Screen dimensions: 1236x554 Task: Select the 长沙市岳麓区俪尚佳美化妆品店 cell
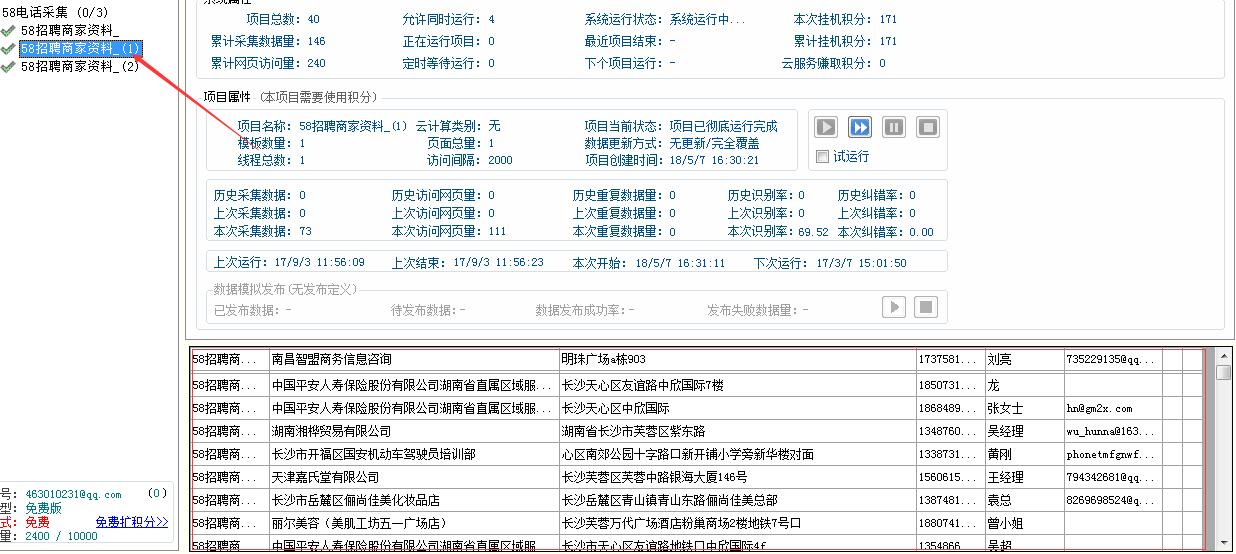click(x=414, y=500)
